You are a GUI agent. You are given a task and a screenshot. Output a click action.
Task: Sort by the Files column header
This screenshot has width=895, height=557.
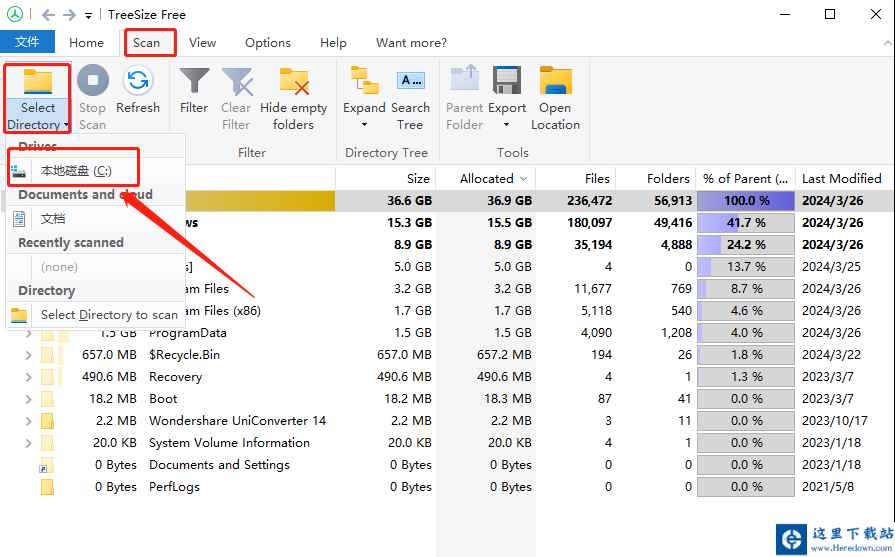coord(576,179)
